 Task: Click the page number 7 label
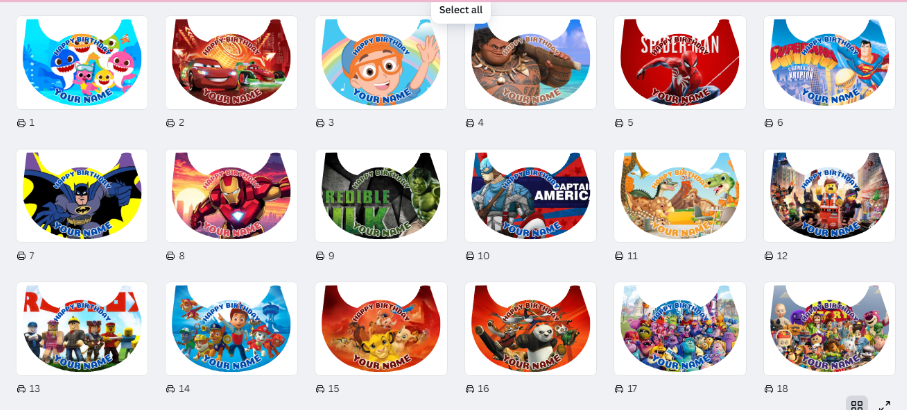32,256
